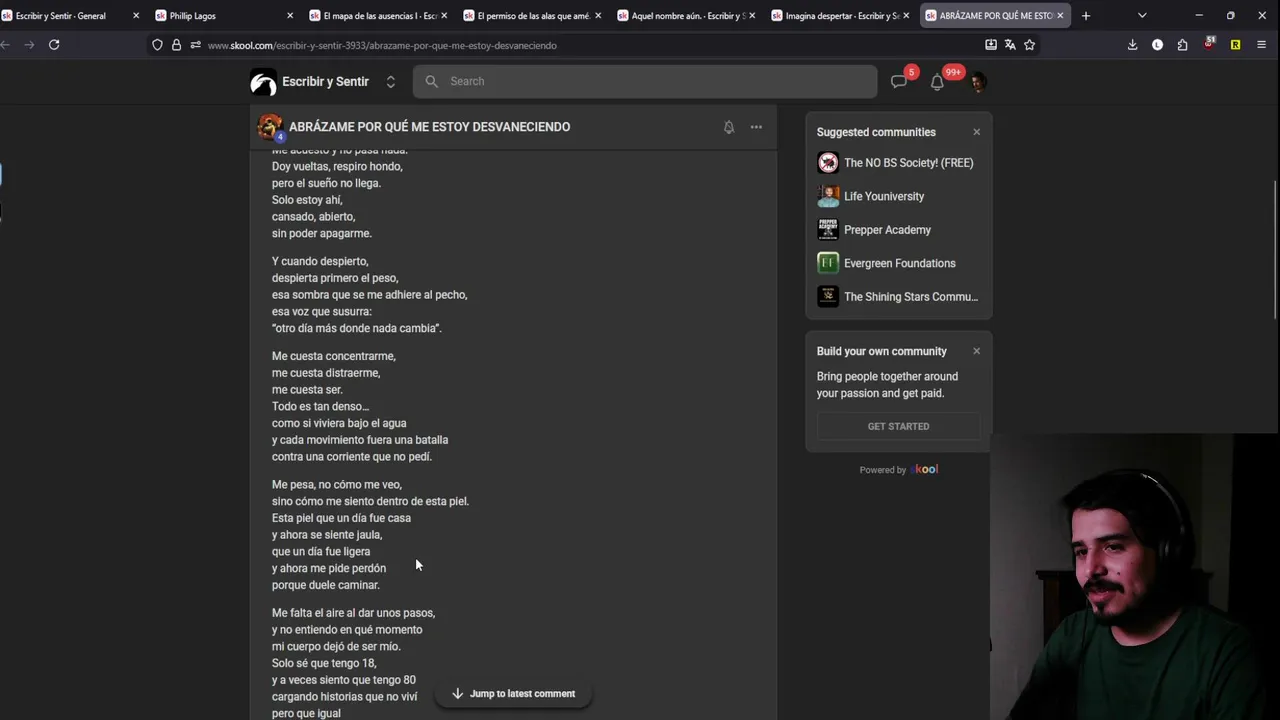Click Jump to latest comment button
This screenshot has width=1280, height=720.
(512, 693)
